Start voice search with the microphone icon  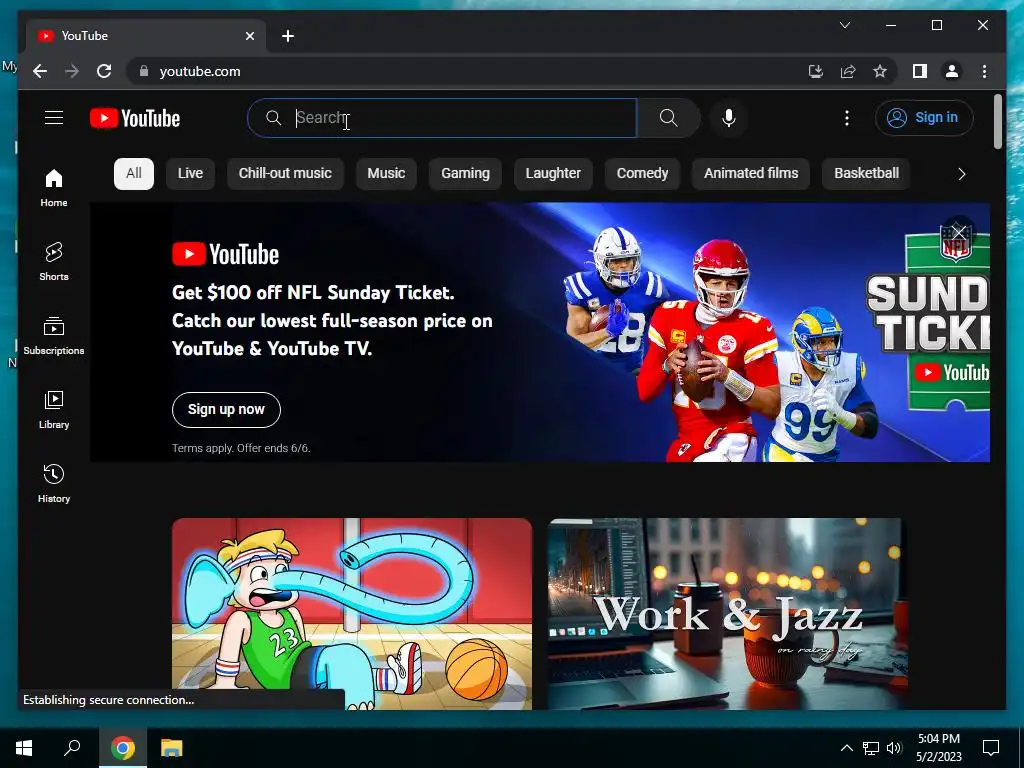click(729, 118)
